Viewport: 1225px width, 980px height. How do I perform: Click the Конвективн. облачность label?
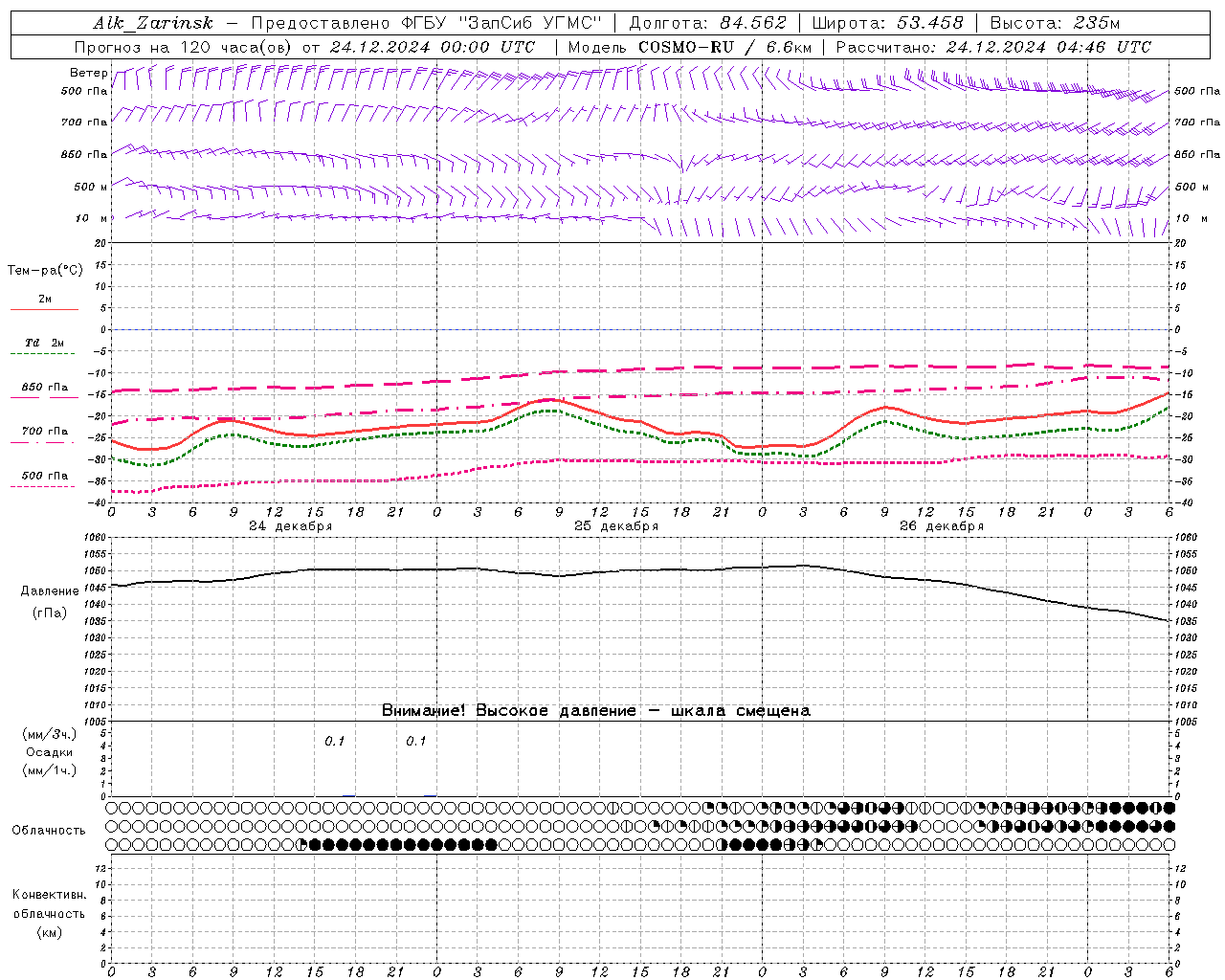click(49, 904)
